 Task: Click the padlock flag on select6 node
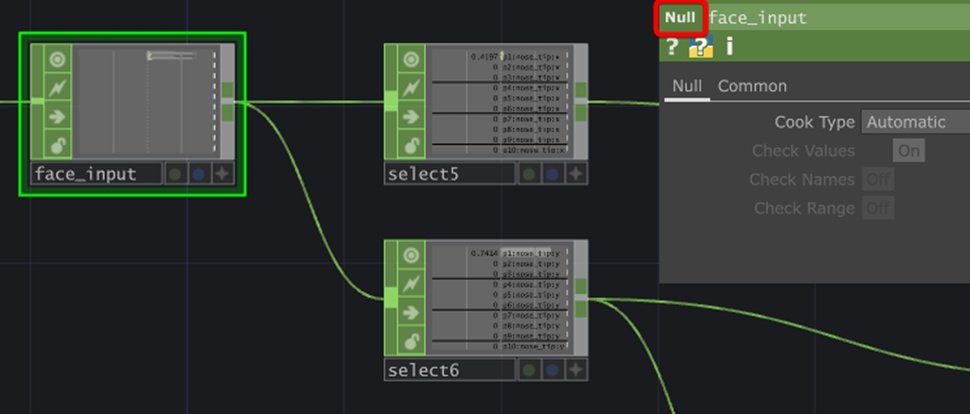pyautogui.click(x=410, y=341)
